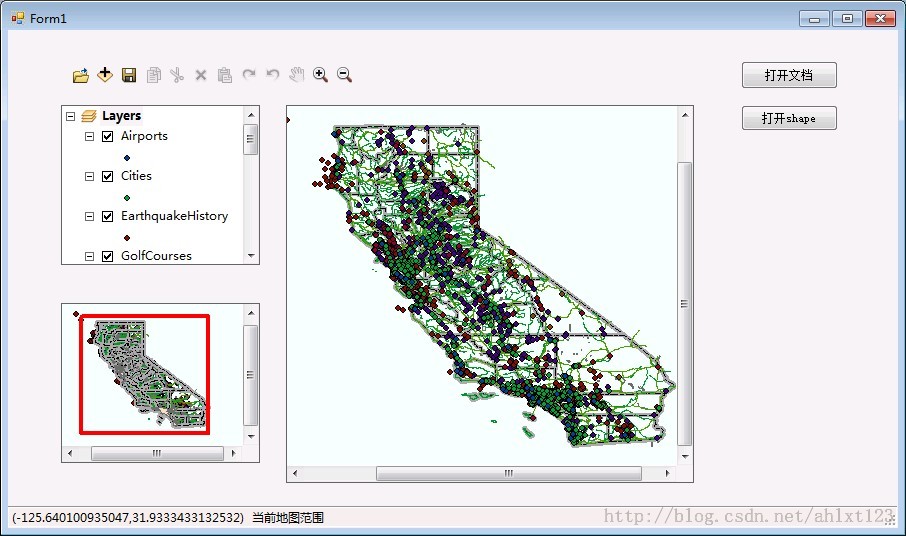Image resolution: width=906 pixels, height=536 pixels.
Task: Click the layer list scroll down arrow
Action: [x=251, y=256]
